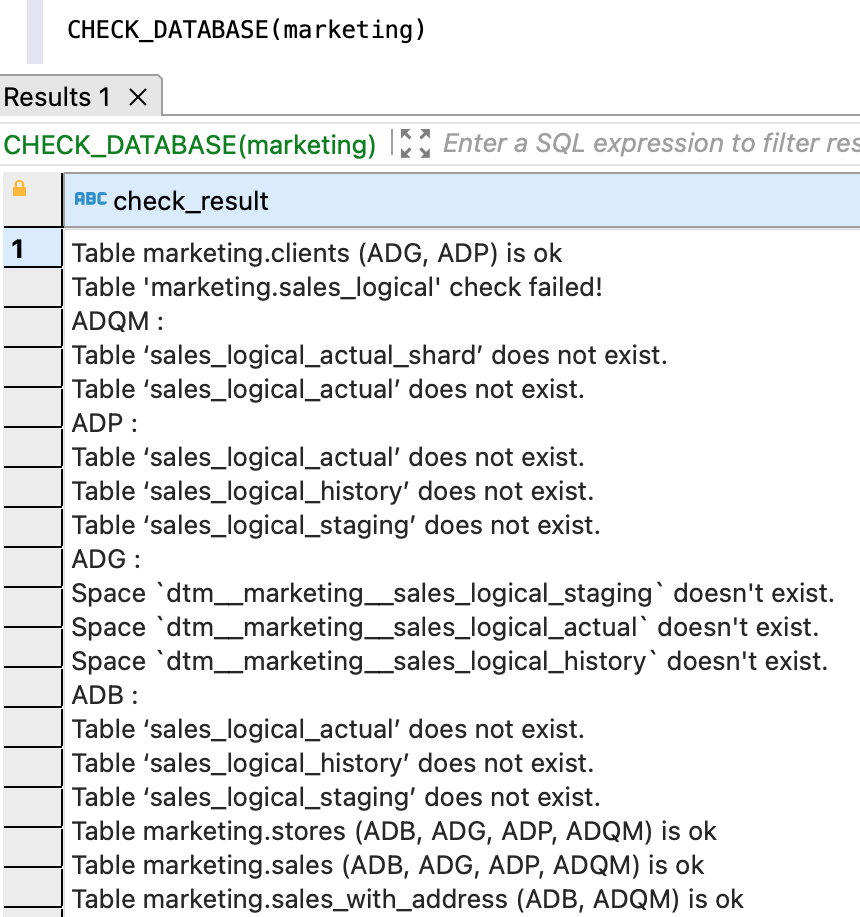
Task: Click the 'marketing.sales_logical' check failed line
Action: click(x=337, y=288)
